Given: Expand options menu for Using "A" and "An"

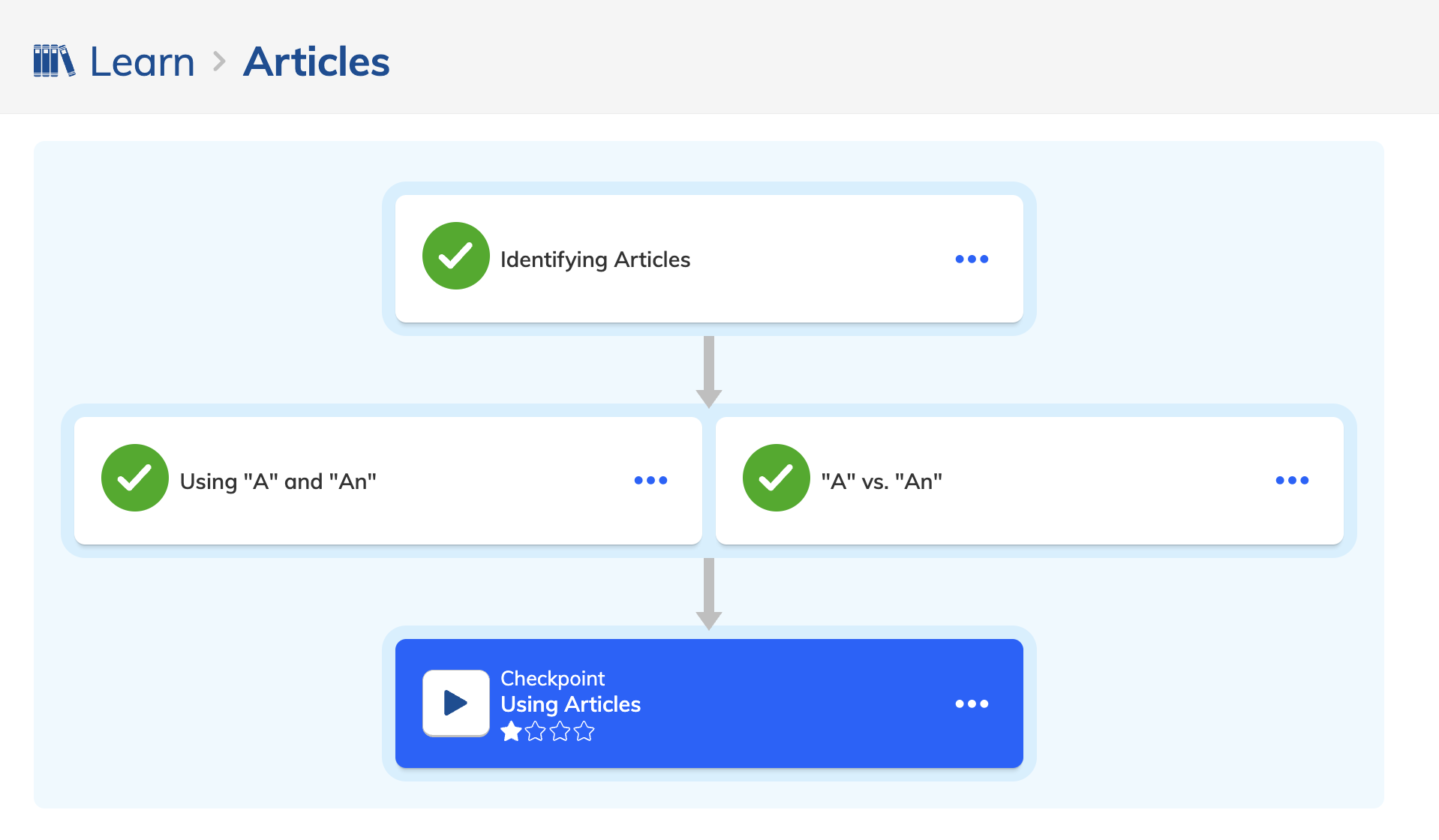Looking at the screenshot, I should click(x=650, y=480).
